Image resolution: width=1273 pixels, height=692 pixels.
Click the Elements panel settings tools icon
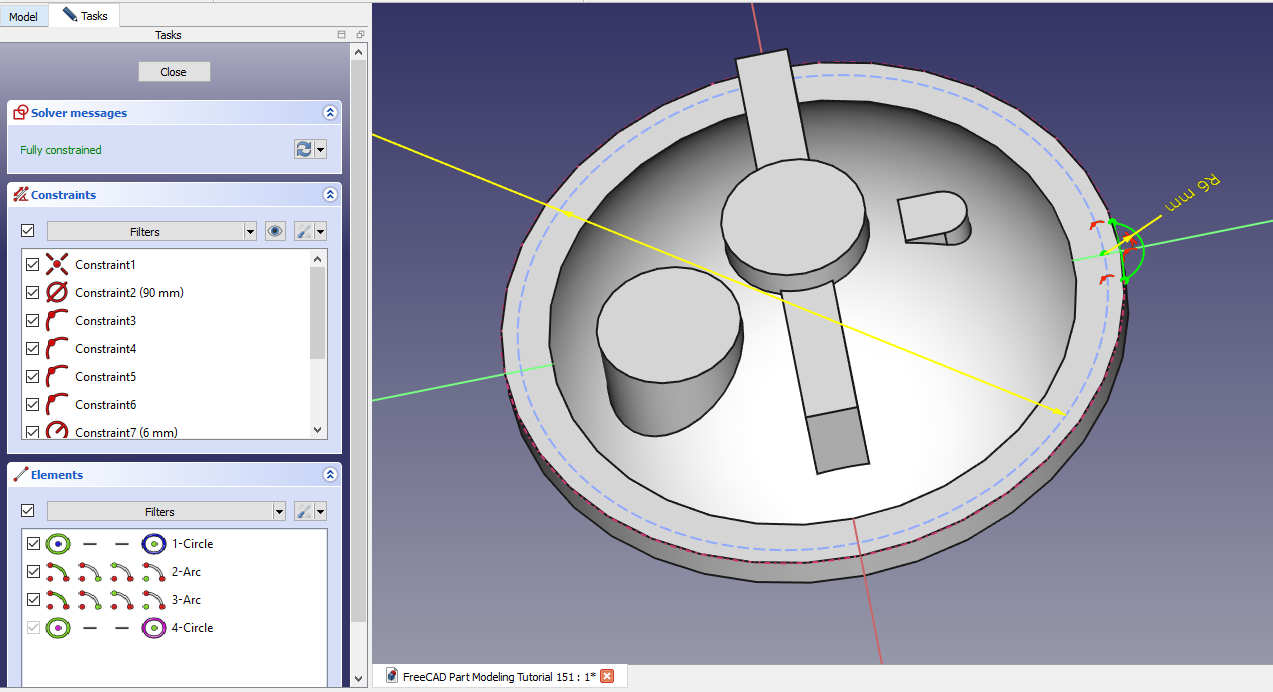302,511
